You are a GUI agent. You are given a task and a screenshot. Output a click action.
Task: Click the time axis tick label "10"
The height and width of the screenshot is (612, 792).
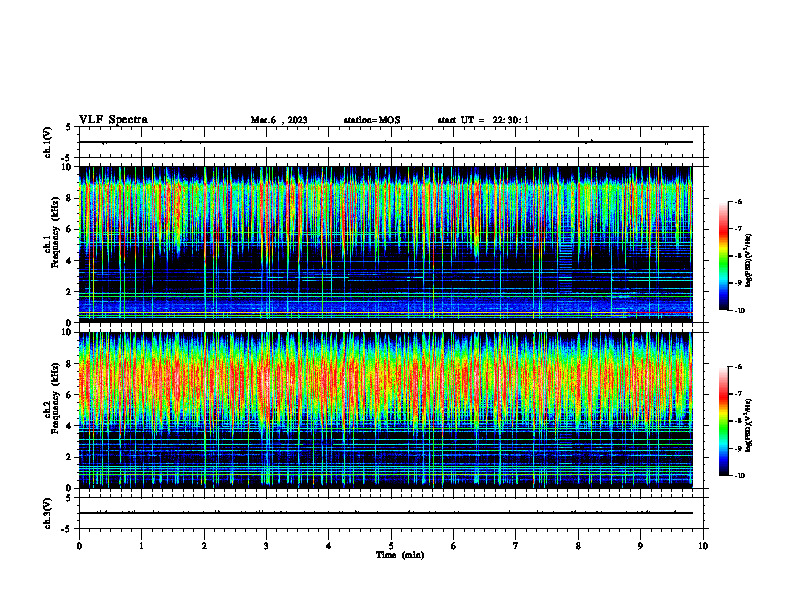703,546
